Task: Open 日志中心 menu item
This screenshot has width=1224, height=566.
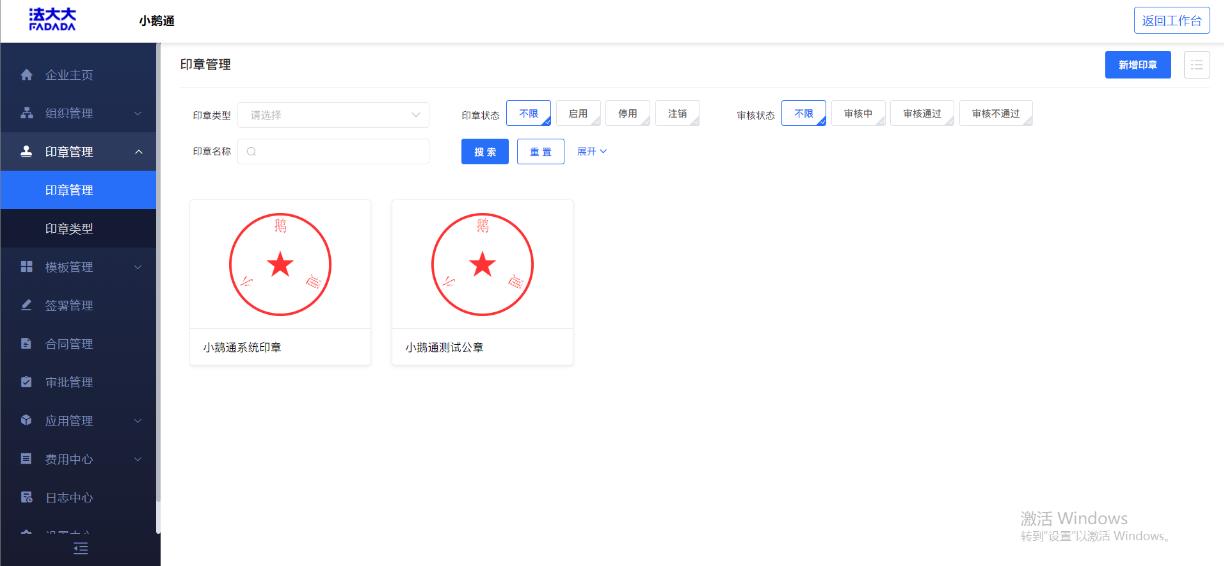Action: 78,497
